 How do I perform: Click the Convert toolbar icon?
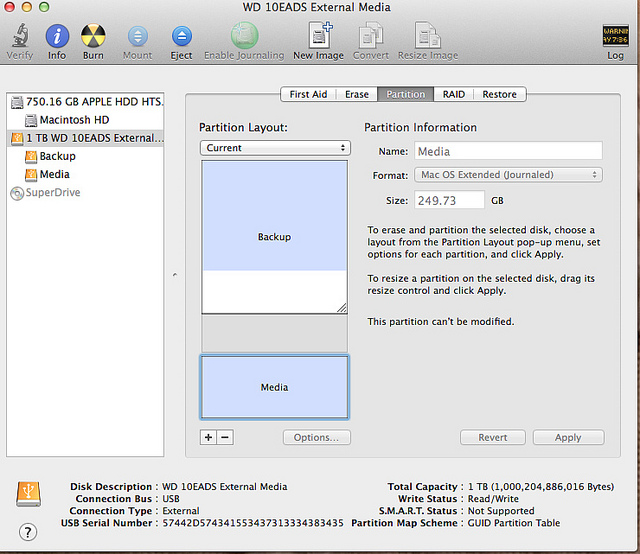click(x=371, y=36)
